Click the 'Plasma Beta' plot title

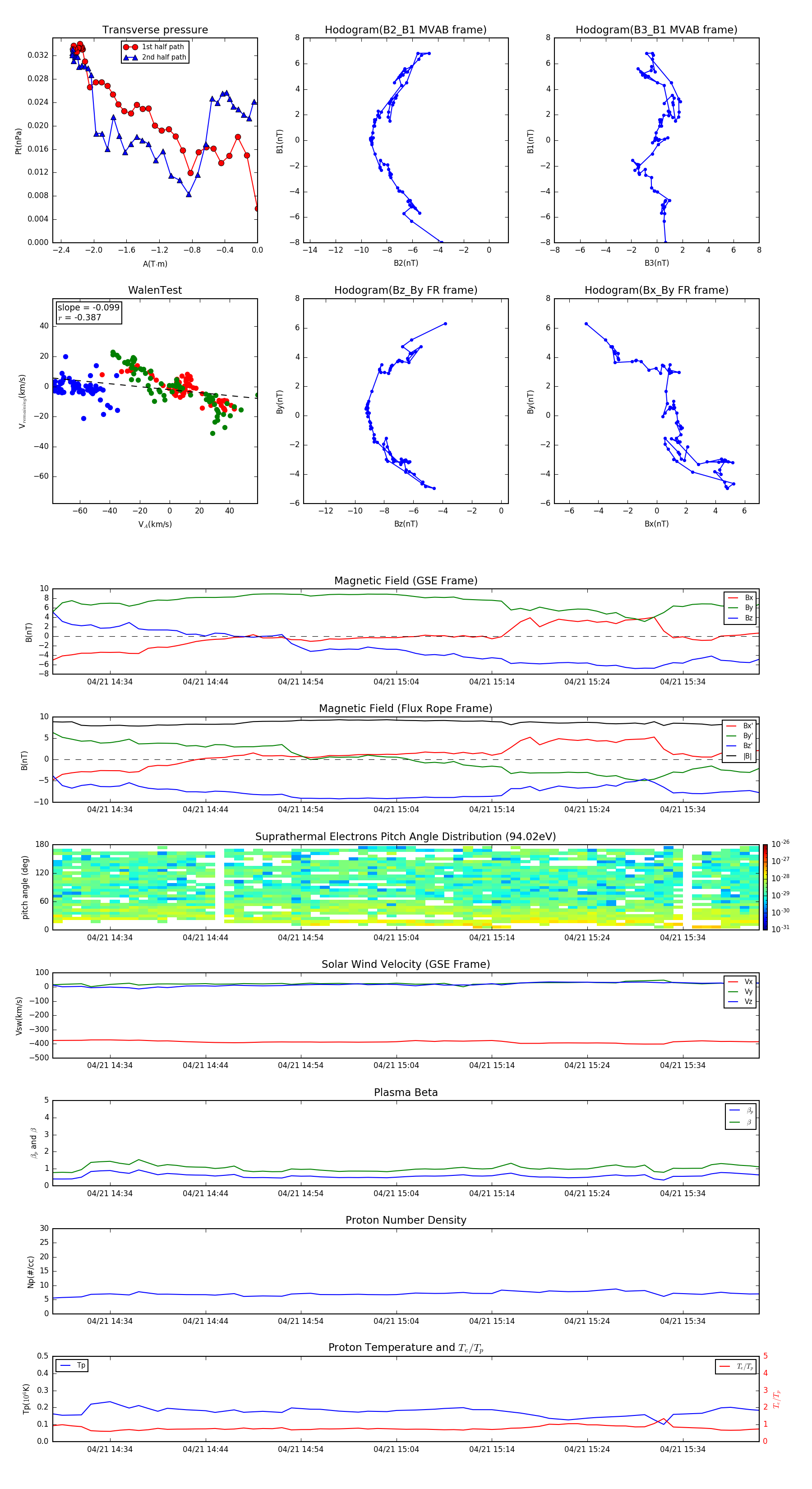pos(406,1093)
